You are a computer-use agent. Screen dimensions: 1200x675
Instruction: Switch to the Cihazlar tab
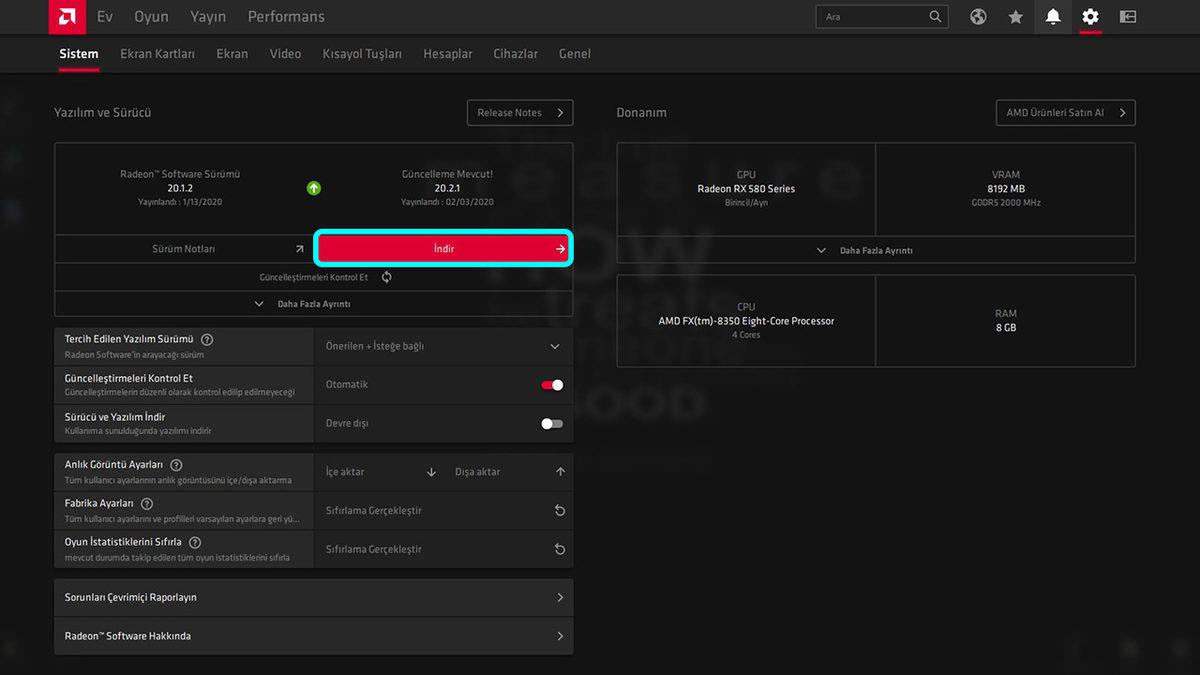point(515,54)
